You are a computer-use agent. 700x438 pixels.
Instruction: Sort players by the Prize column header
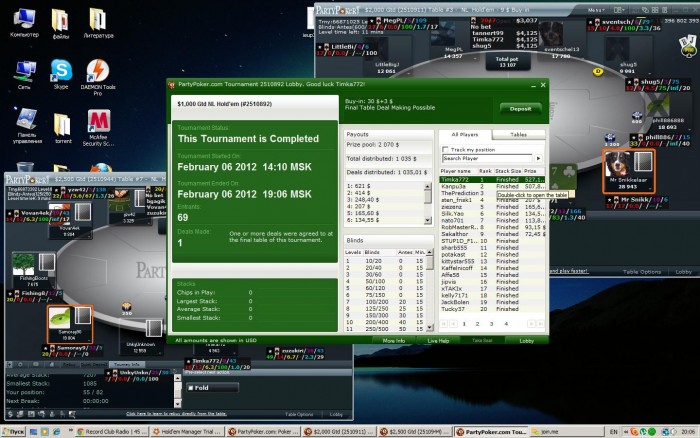[x=533, y=171]
